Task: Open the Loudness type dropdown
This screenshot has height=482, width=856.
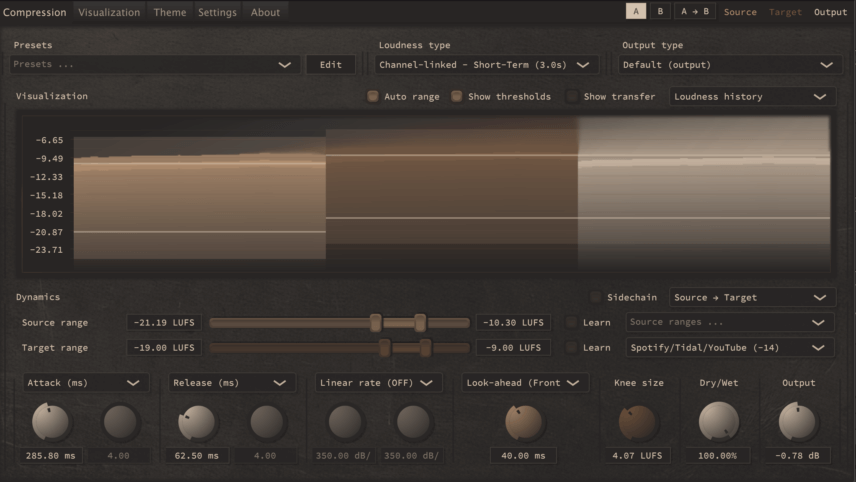Action: [x=486, y=64]
